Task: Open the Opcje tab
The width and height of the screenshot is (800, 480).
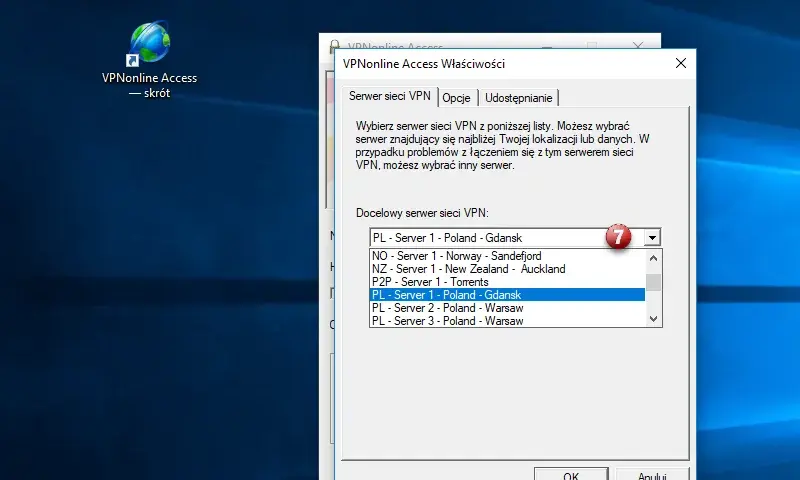Action: (x=457, y=98)
